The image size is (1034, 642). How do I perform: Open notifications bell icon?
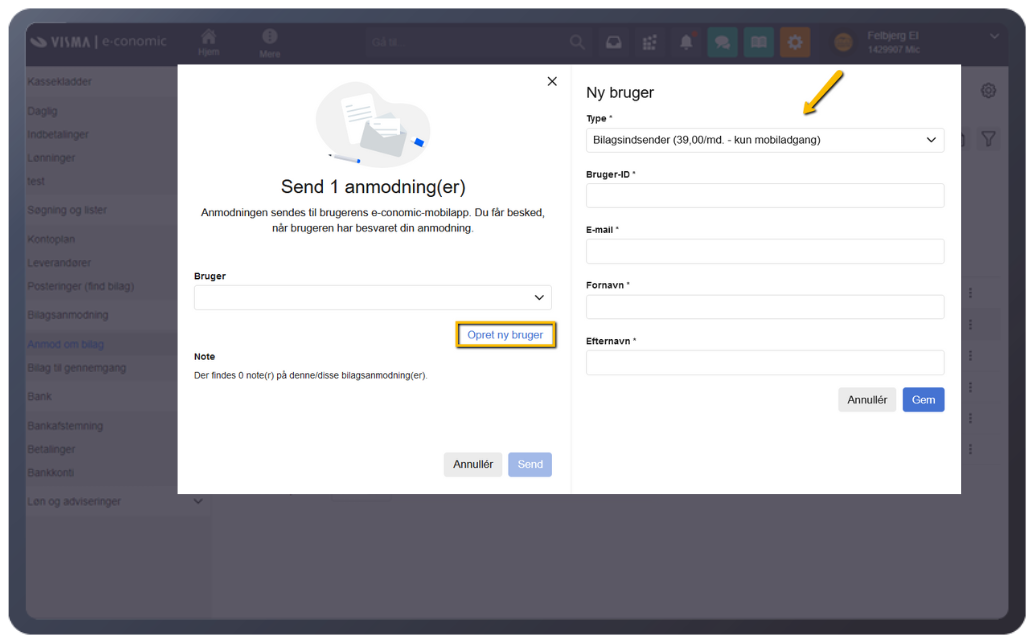[686, 42]
